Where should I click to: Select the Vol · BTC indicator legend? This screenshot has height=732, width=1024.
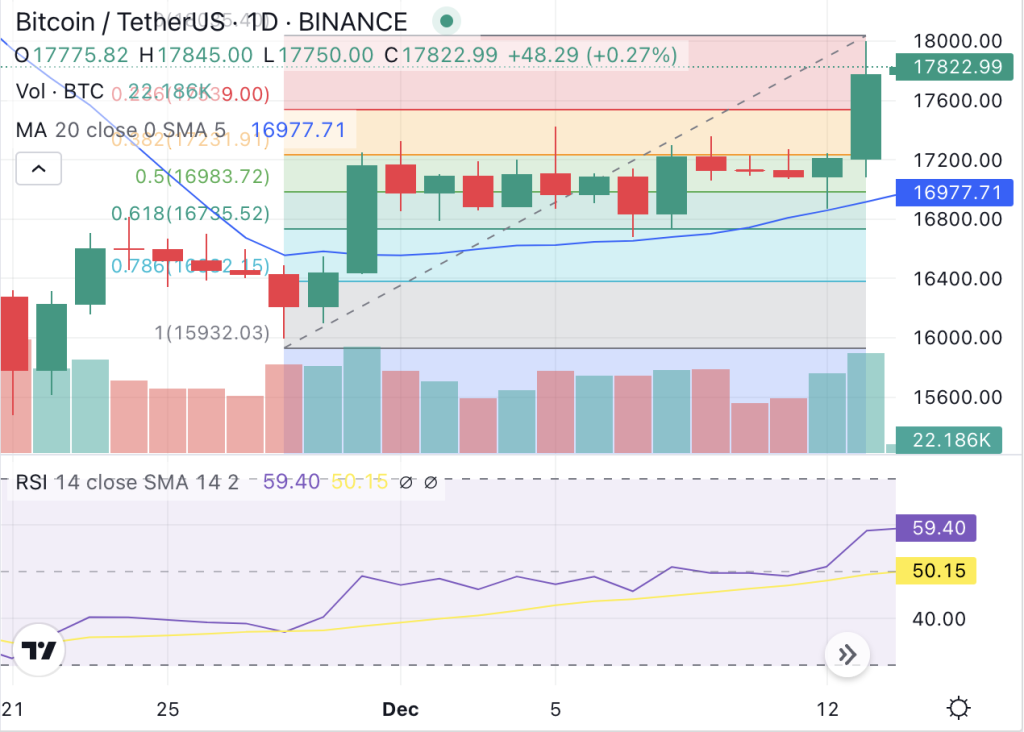(x=59, y=91)
